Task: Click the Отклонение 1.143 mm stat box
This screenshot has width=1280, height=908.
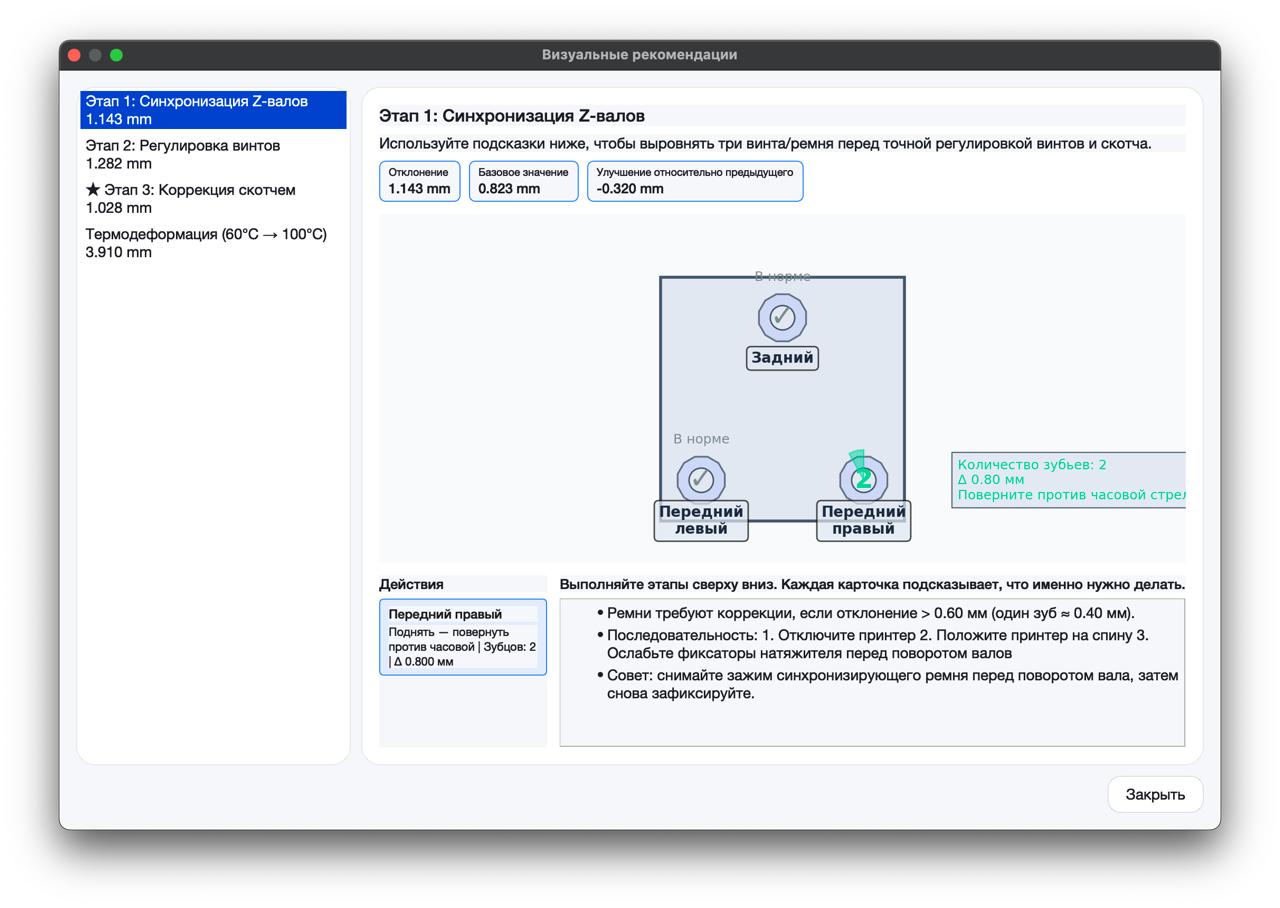Action: pyautogui.click(x=419, y=181)
